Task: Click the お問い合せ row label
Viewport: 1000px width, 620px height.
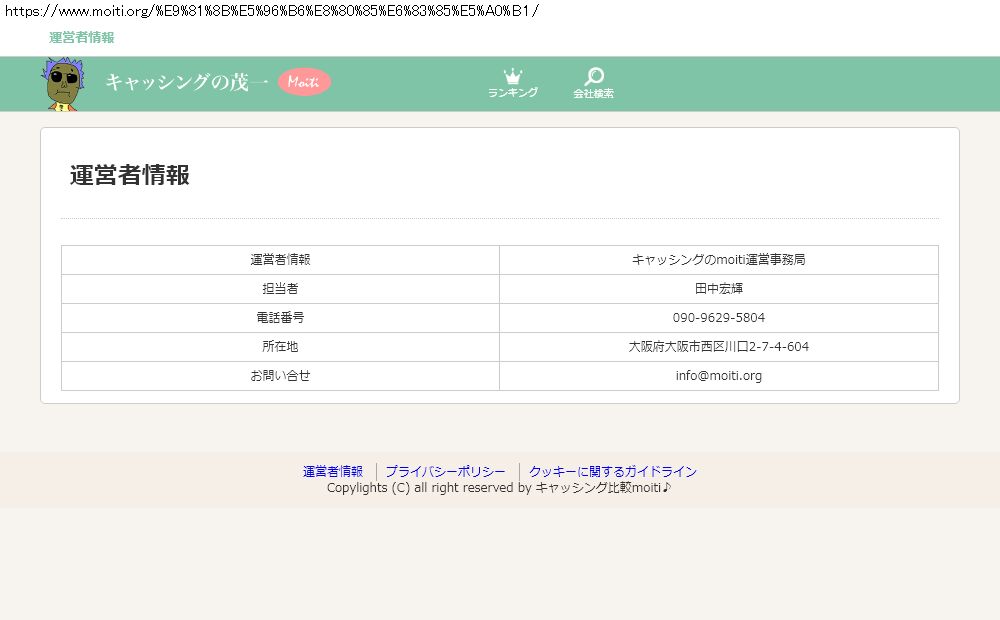Action: click(x=280, y=376)
